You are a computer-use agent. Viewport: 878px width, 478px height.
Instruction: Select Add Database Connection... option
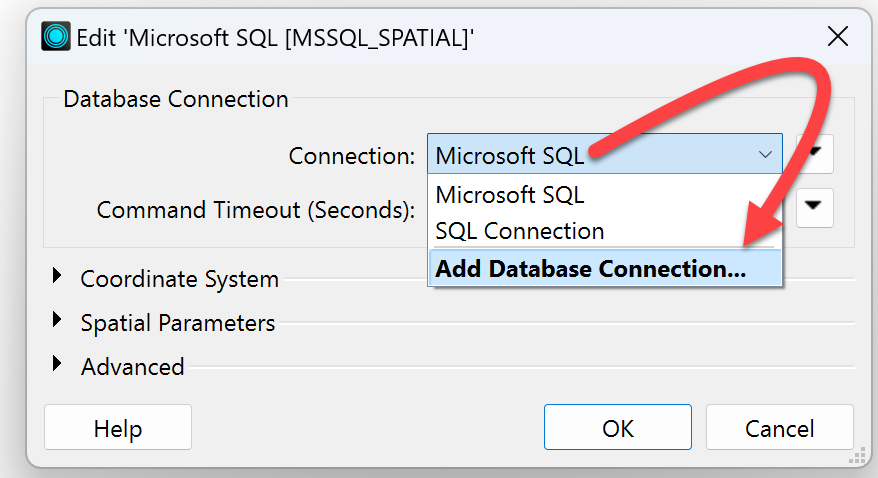tap(605, 269)
